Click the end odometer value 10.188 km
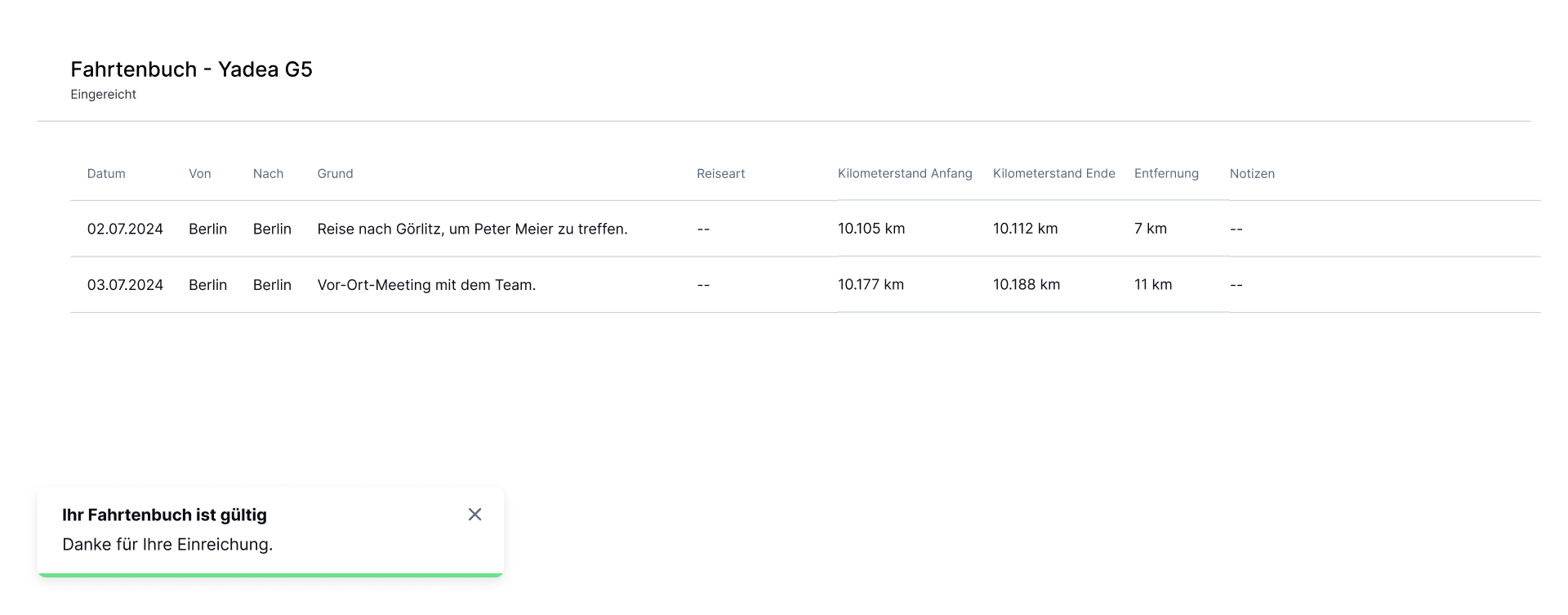 [x=1027, y=285]
